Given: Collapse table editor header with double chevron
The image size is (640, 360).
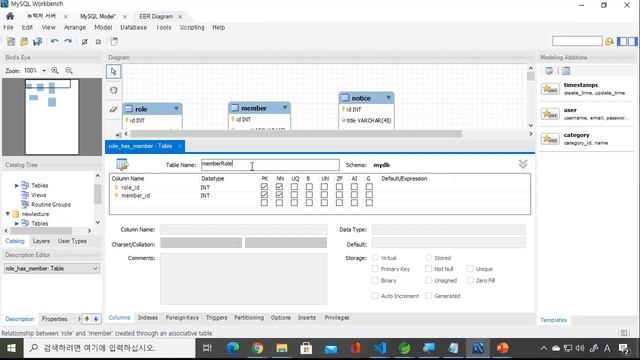Looking at the screenshot, I should [x=523, y=164].
